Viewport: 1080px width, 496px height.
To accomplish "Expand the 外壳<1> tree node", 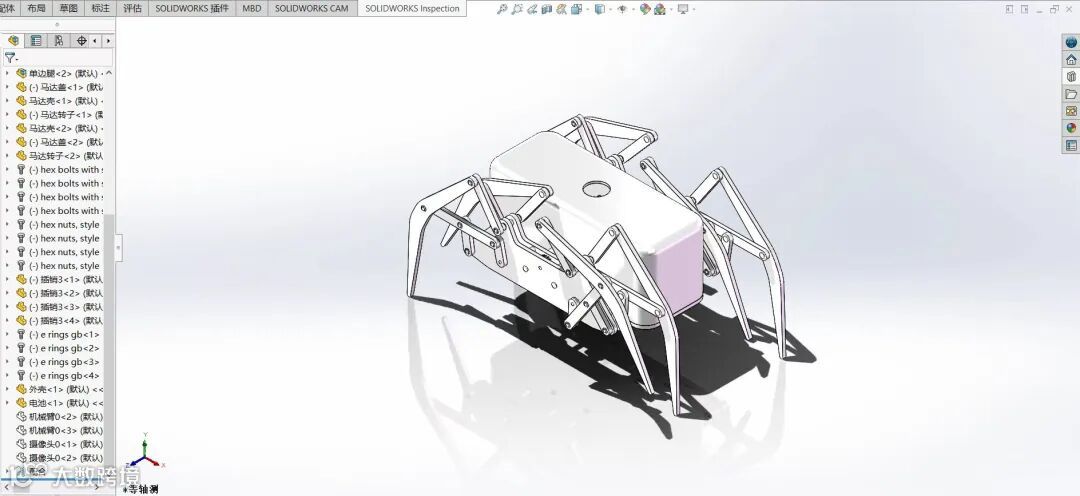I will point(8,389).
